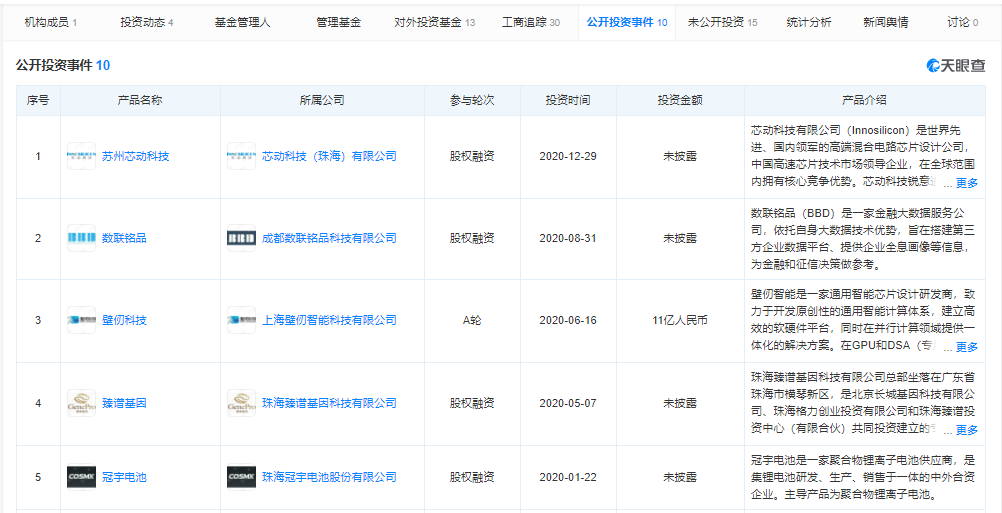
Task: Open the 新闻舆情 tab
Action: [x=885, y=23]
